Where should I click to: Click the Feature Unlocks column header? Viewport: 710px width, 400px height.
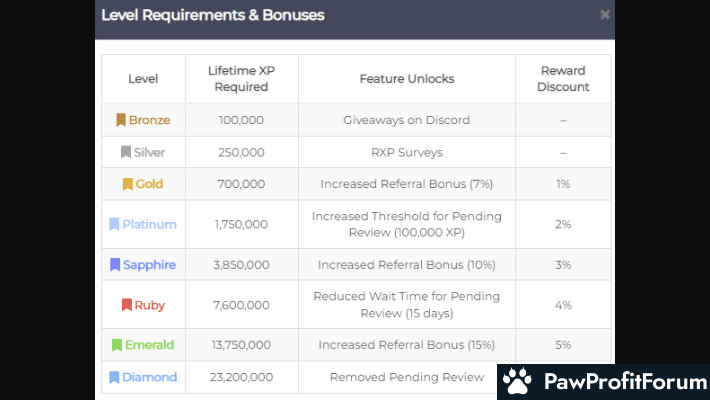click(406, 79)
